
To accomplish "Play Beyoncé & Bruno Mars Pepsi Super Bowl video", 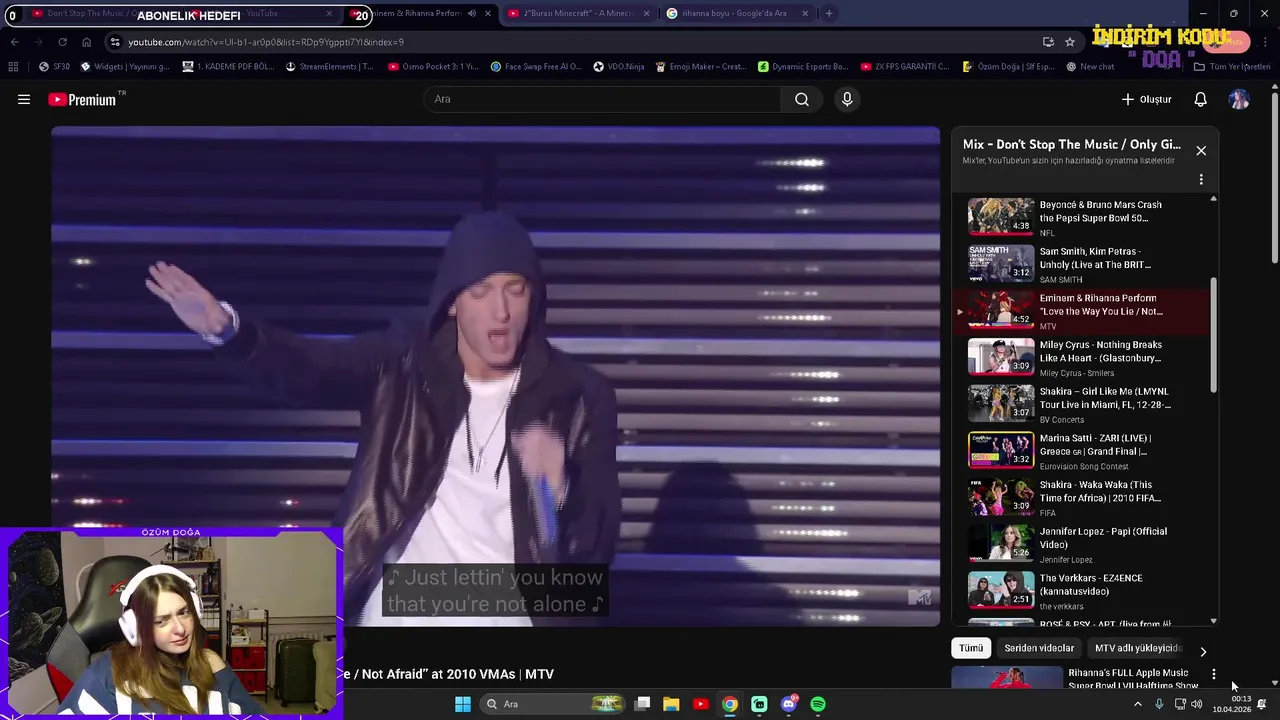I will click(1084, 217).
